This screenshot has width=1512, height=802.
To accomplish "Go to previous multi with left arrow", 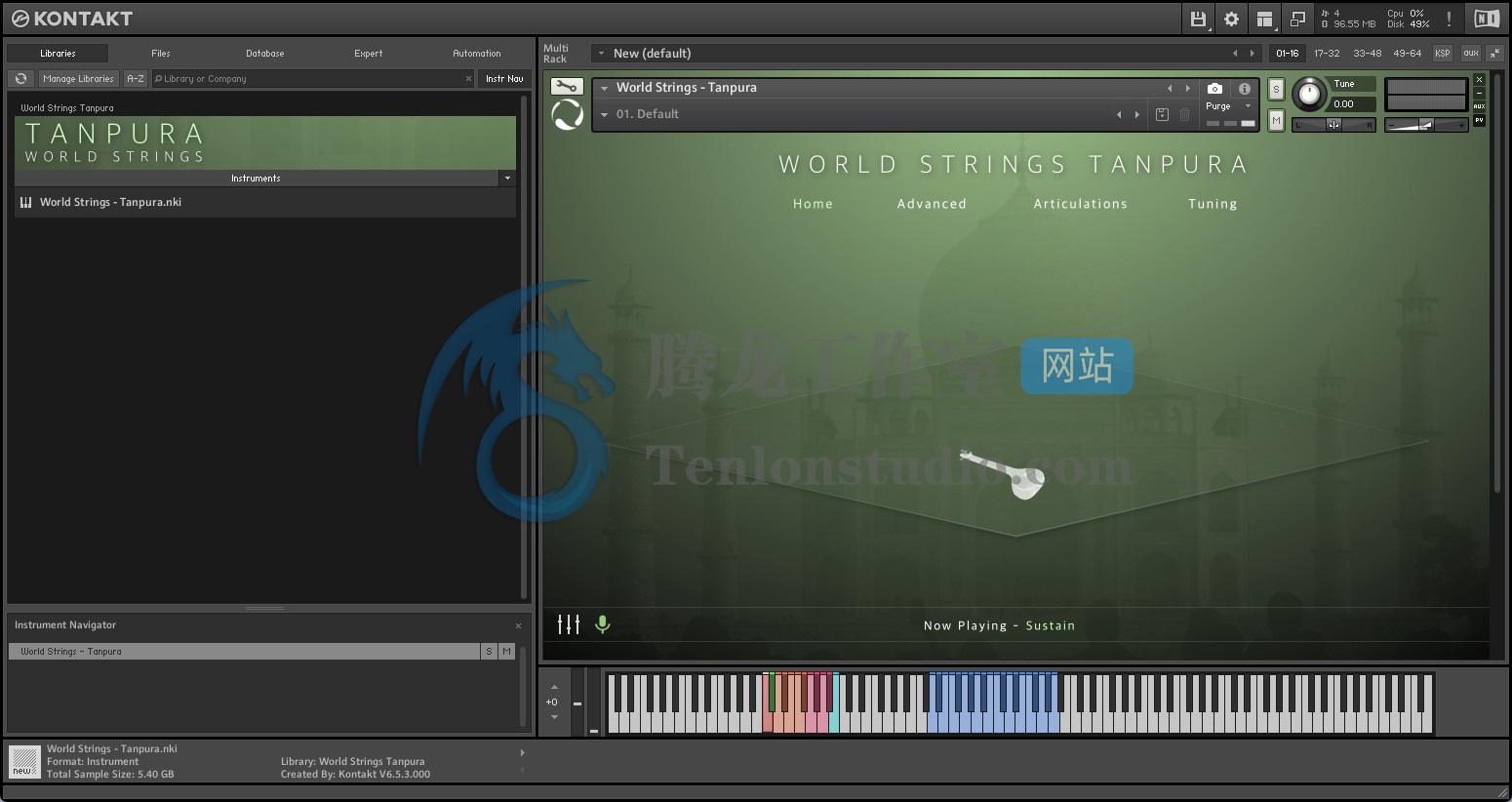I will [x=1235, y=54].
